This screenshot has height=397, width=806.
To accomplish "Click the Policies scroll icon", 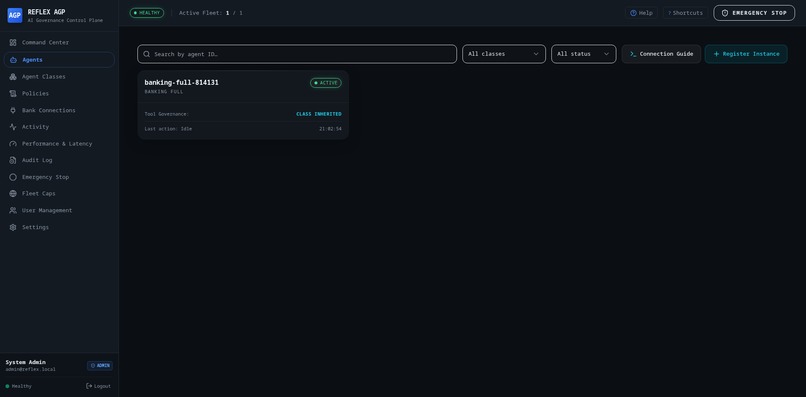I will point(13,94).
